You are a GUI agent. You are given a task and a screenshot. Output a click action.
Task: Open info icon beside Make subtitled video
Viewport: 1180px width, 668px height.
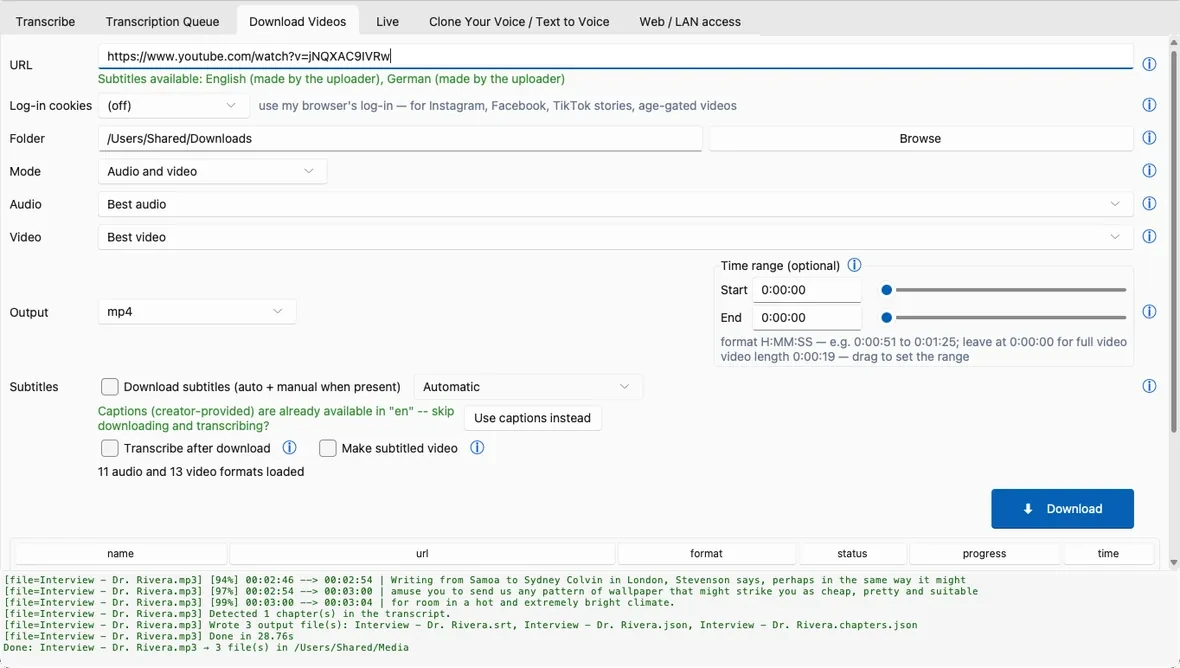point(477,448)
